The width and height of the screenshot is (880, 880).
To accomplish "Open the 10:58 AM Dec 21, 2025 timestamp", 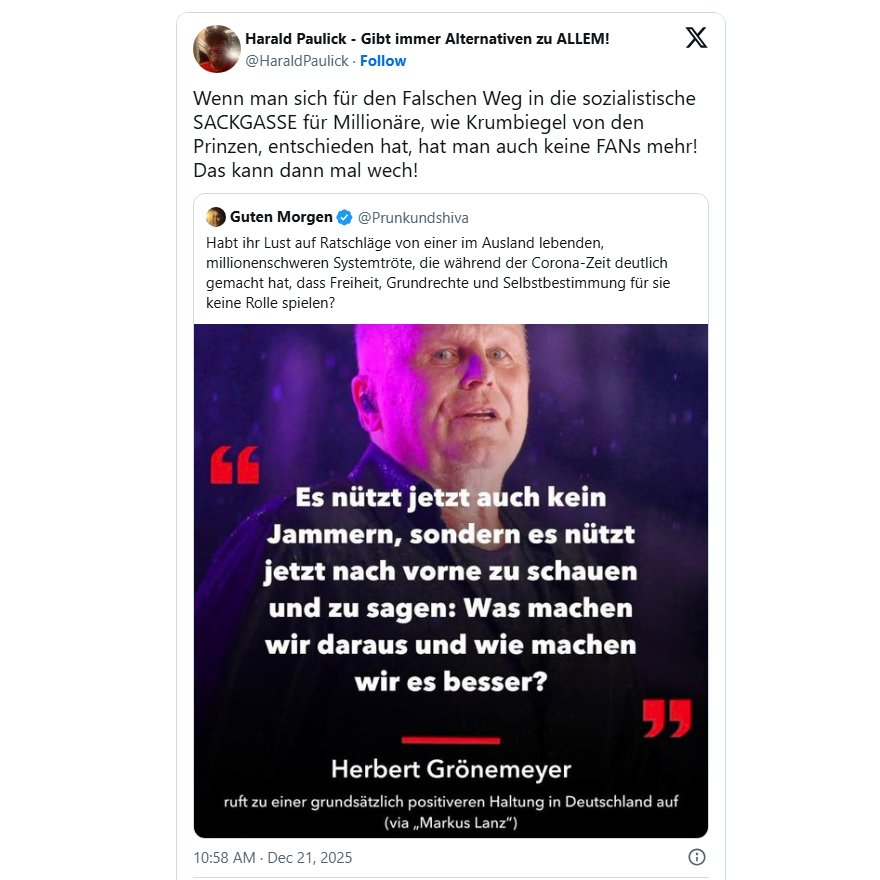I will (273, 858).
